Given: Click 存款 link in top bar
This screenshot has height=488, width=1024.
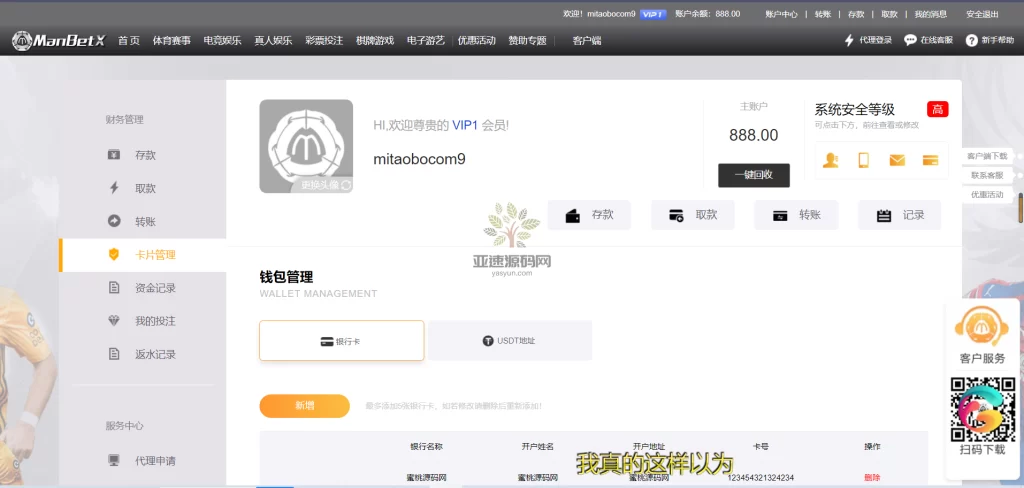Looking at the screenshot, I should (x=856, y=14).
